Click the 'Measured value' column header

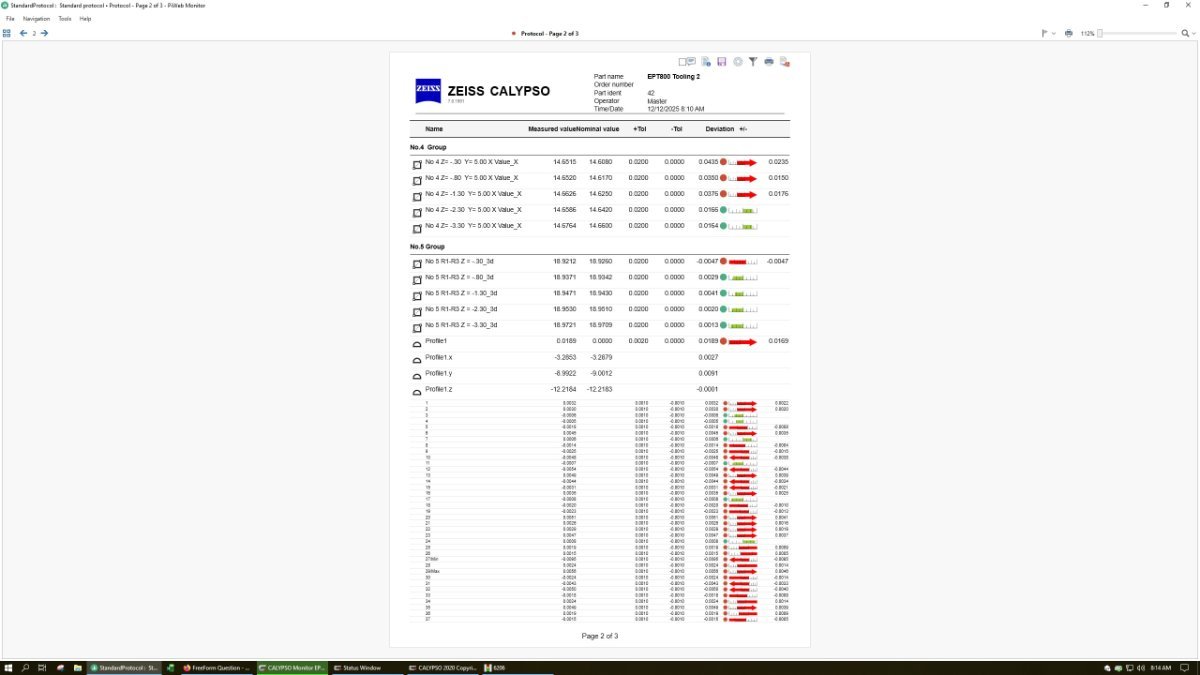(x=552, y=129)
